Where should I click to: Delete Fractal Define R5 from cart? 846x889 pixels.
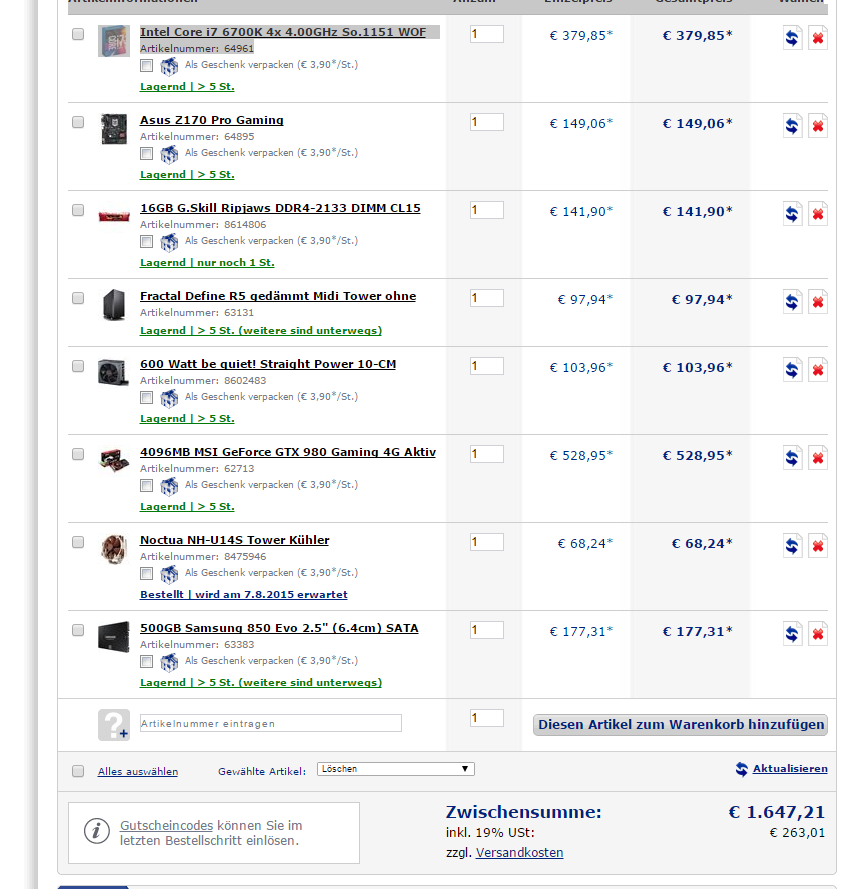point(818,302)
